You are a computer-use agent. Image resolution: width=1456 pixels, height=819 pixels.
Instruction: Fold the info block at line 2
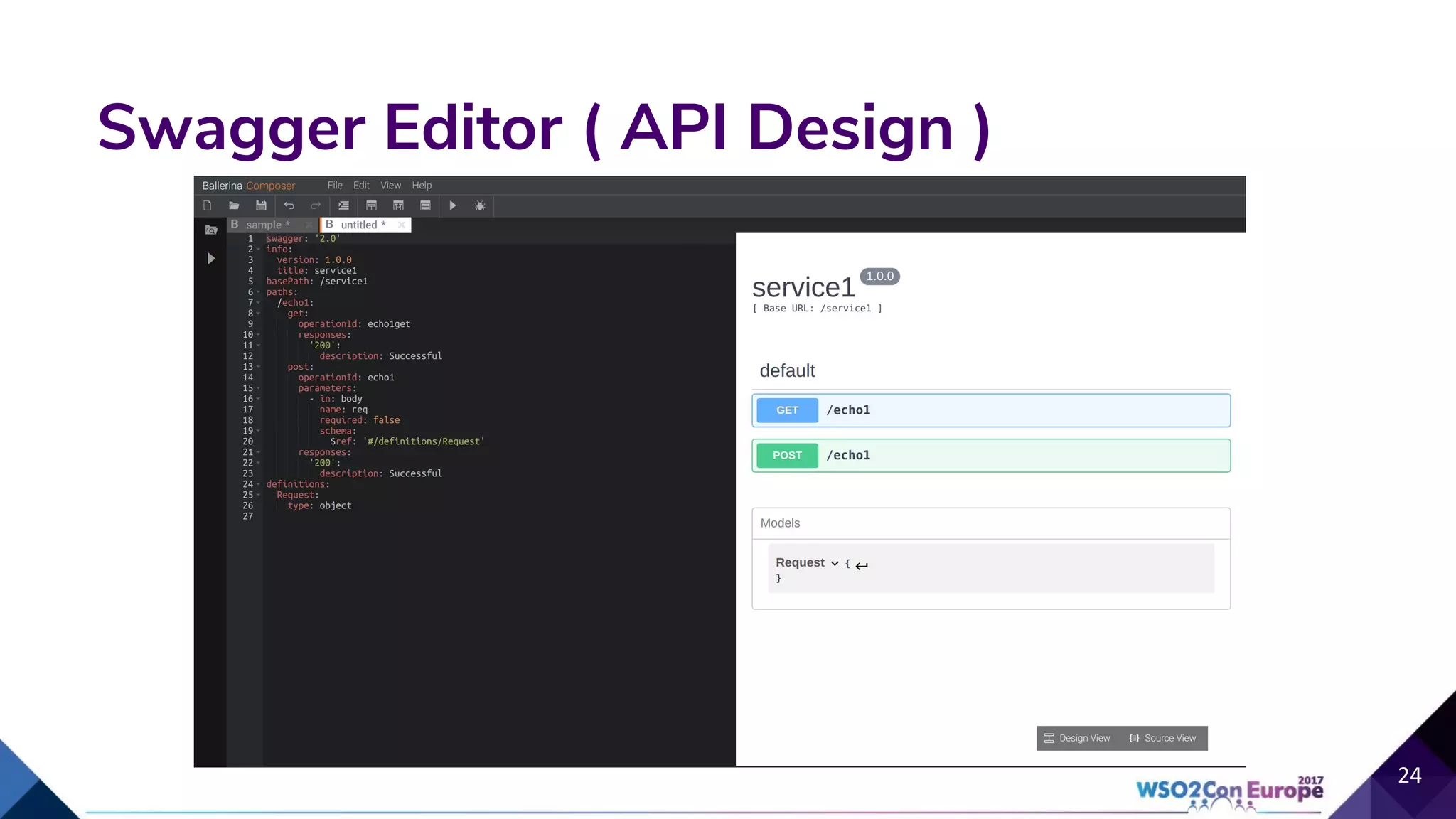point(258,250)
